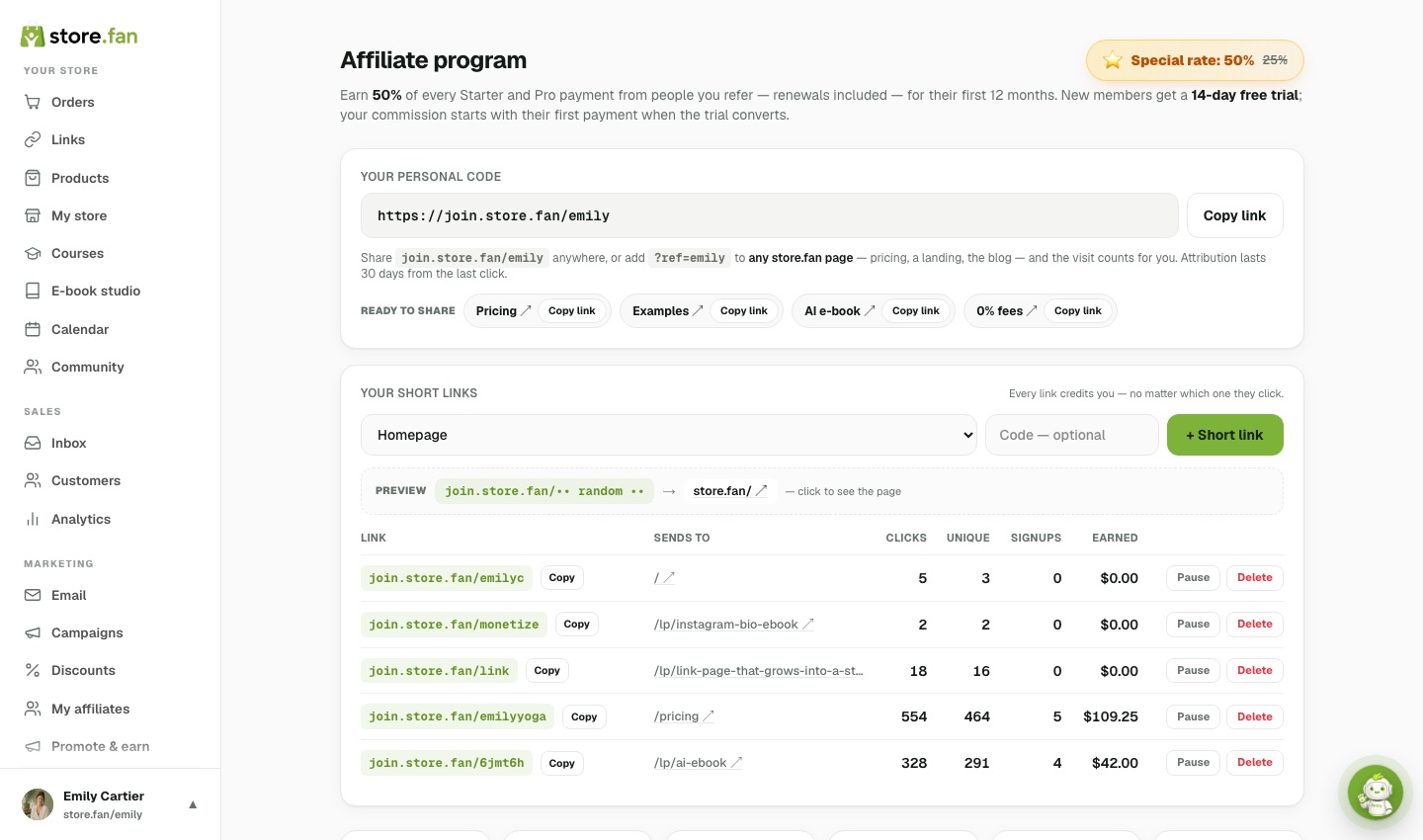Select My affiliates in sidebar
This screenshot has width=1423, height=840.
91,709
